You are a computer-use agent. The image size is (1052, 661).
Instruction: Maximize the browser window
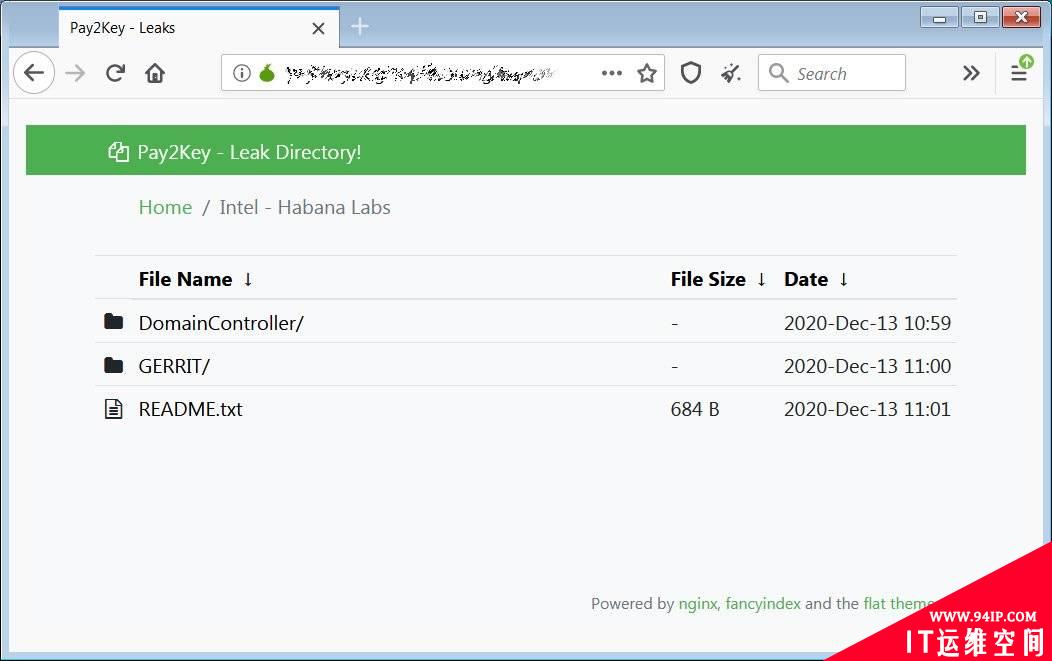[980, 17]
